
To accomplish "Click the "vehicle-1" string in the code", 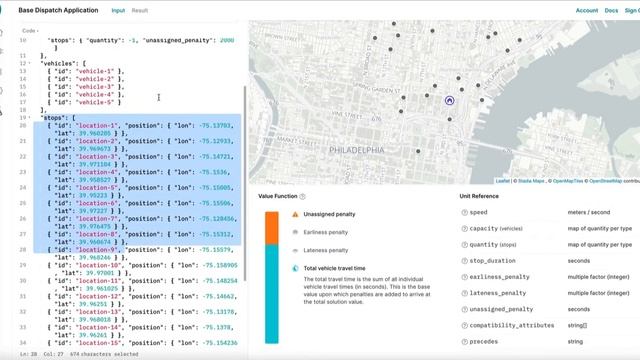I will [x=95, y=71].
